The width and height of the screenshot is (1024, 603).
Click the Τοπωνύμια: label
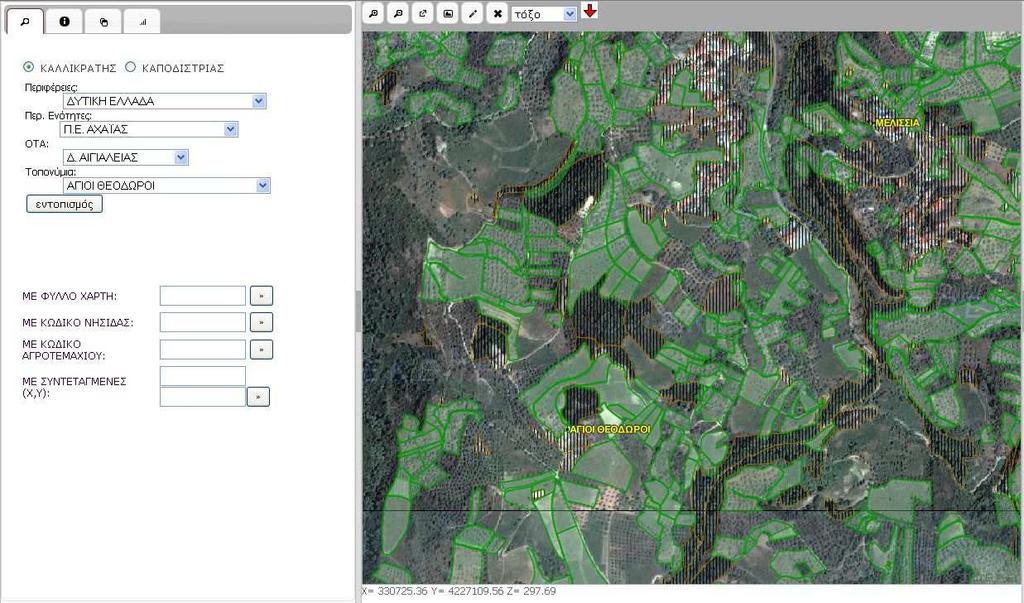[50, 172]
